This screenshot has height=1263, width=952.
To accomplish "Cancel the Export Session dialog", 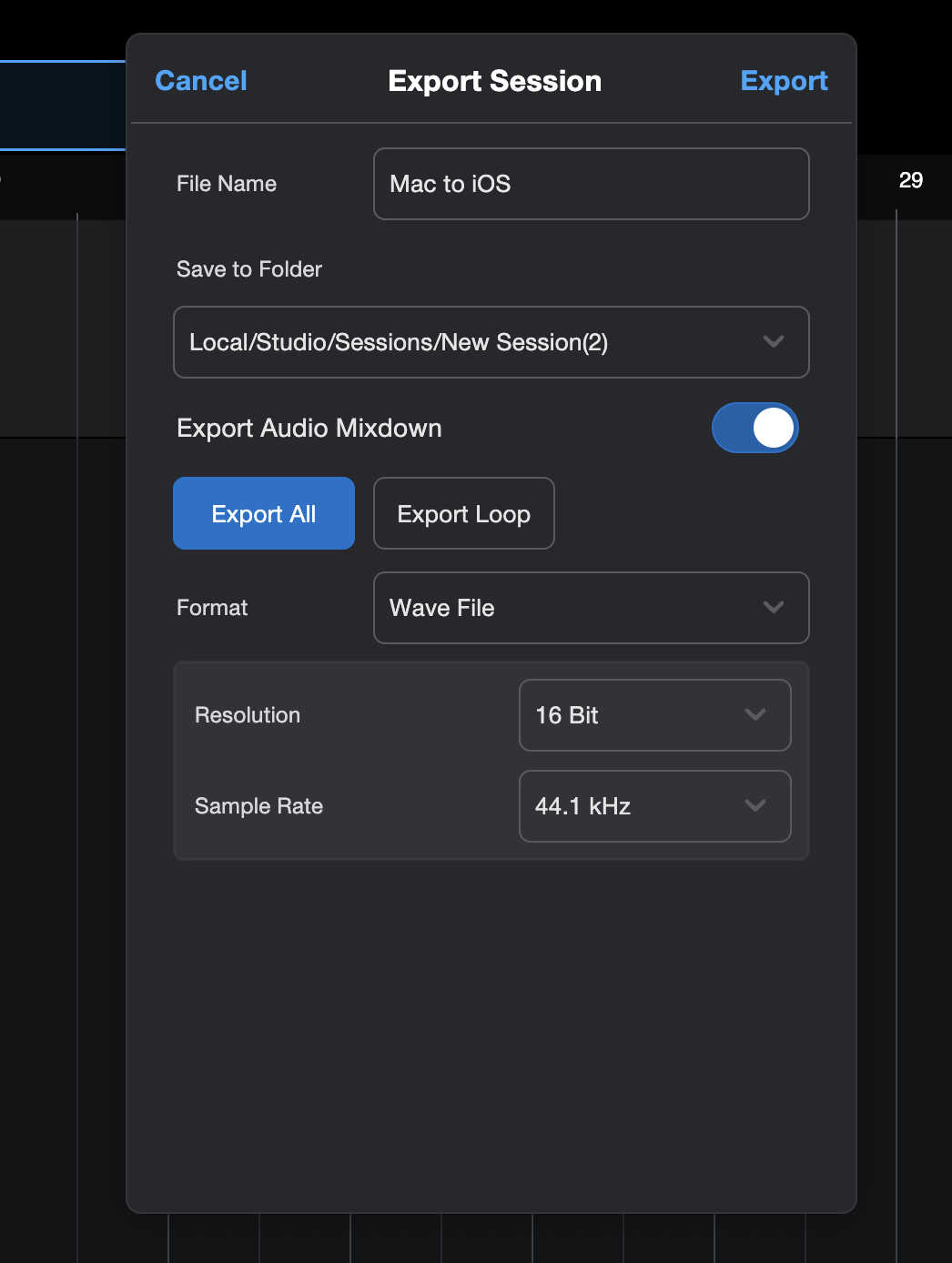I will [x=201, y=81].
